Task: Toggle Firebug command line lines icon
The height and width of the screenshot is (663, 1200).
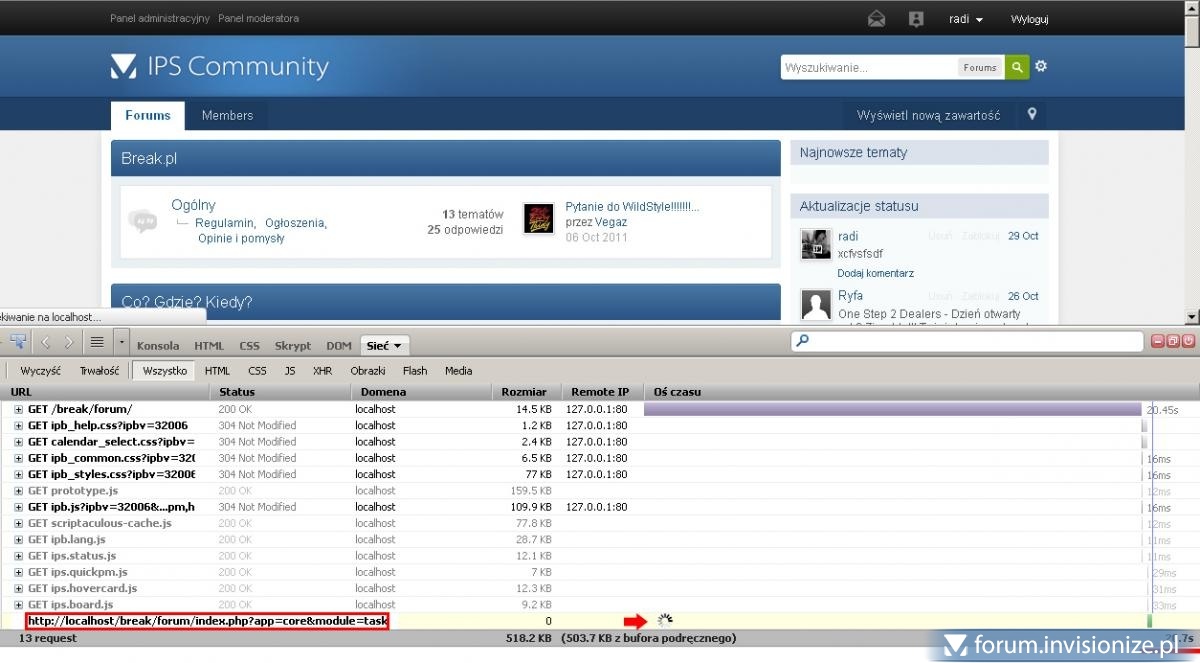Action: tap(97, 342)
